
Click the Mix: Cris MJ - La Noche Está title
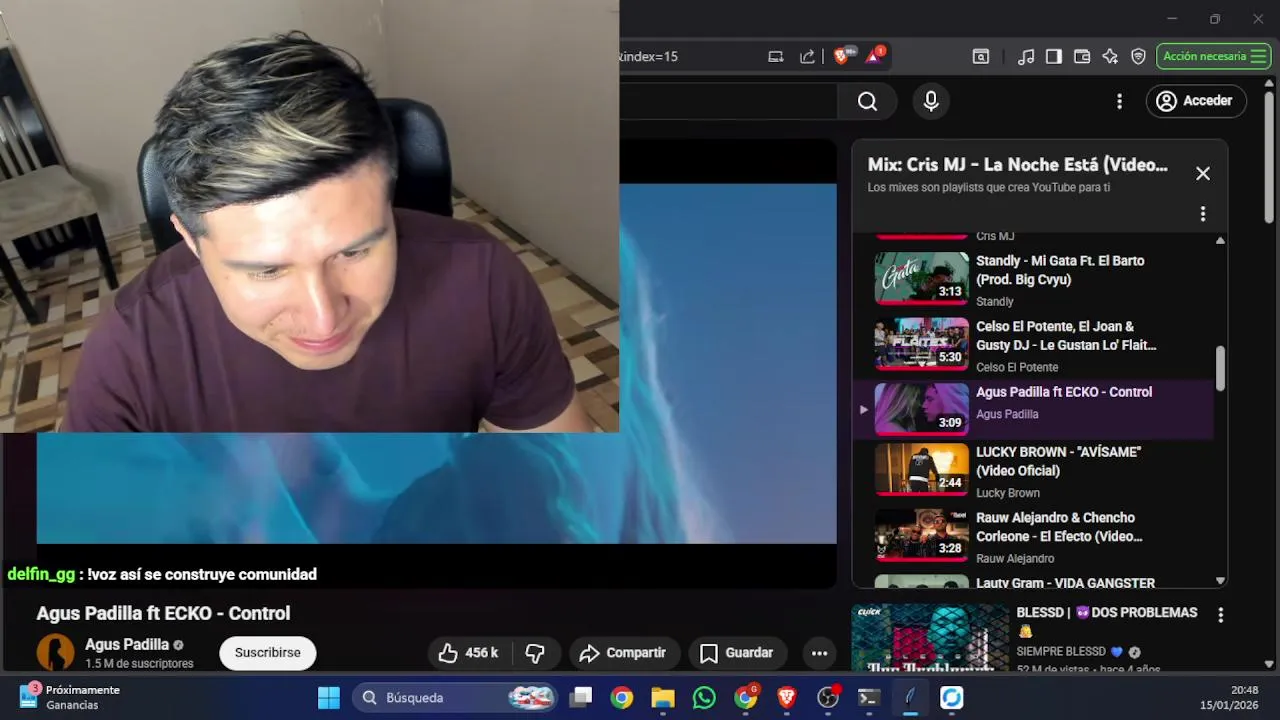click(1018, 165)
